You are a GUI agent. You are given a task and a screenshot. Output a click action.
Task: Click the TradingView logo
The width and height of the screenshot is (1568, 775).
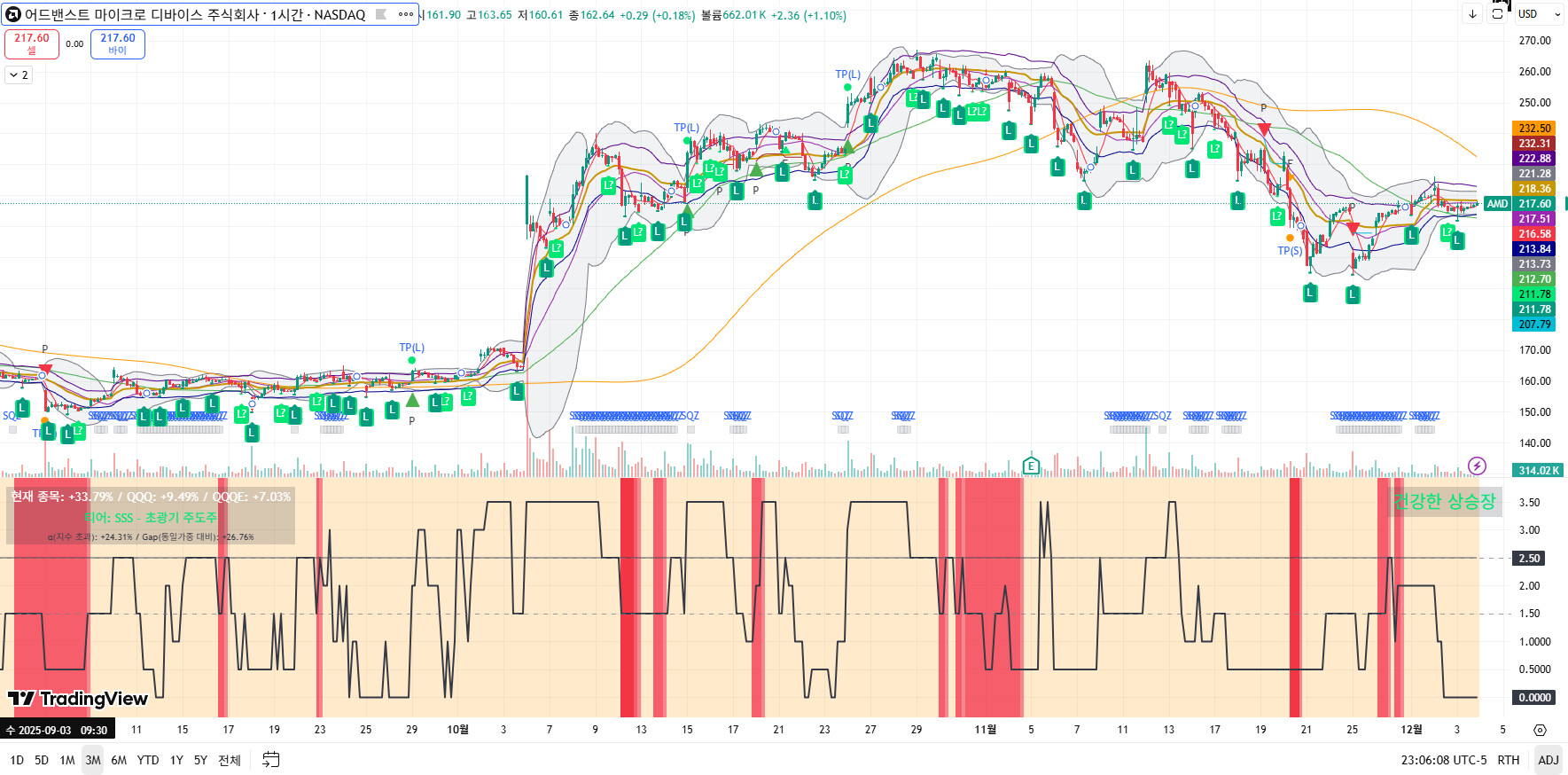(x=78, y=699)
